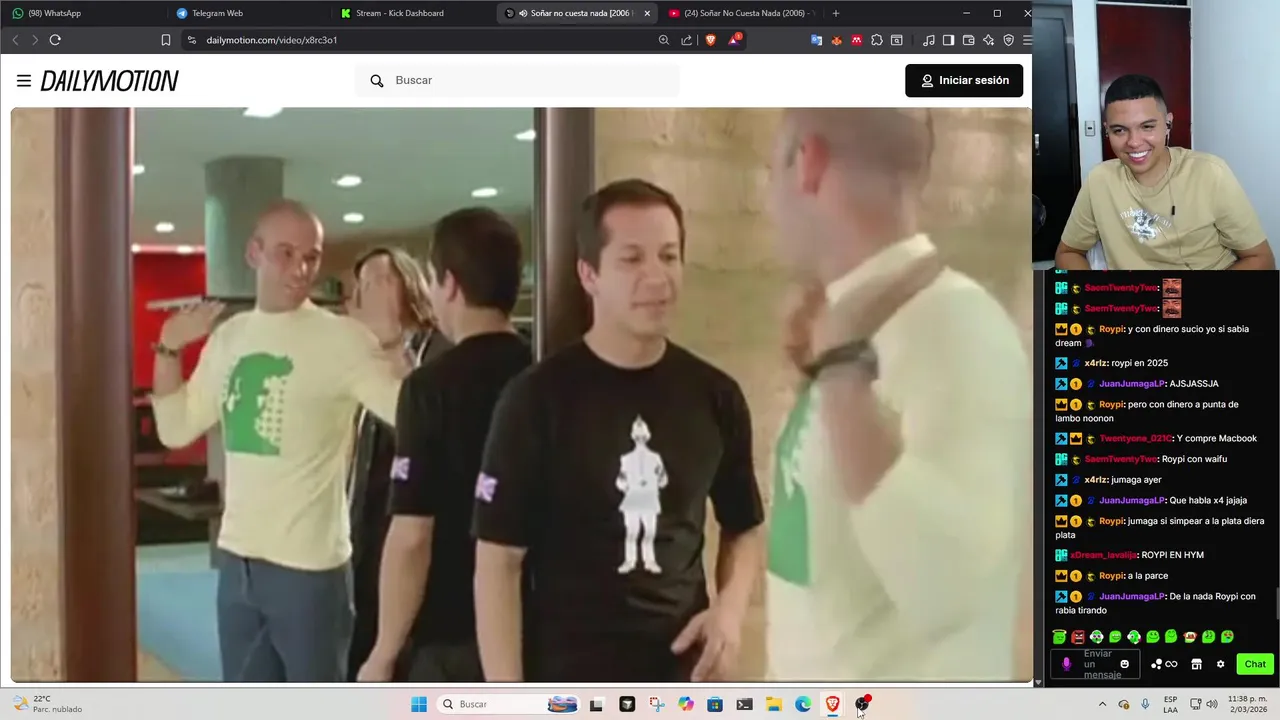Open Brave Rewards triangle icon
The width and height of the screenshot is (1280, 720).
click(x=735, y=40)
